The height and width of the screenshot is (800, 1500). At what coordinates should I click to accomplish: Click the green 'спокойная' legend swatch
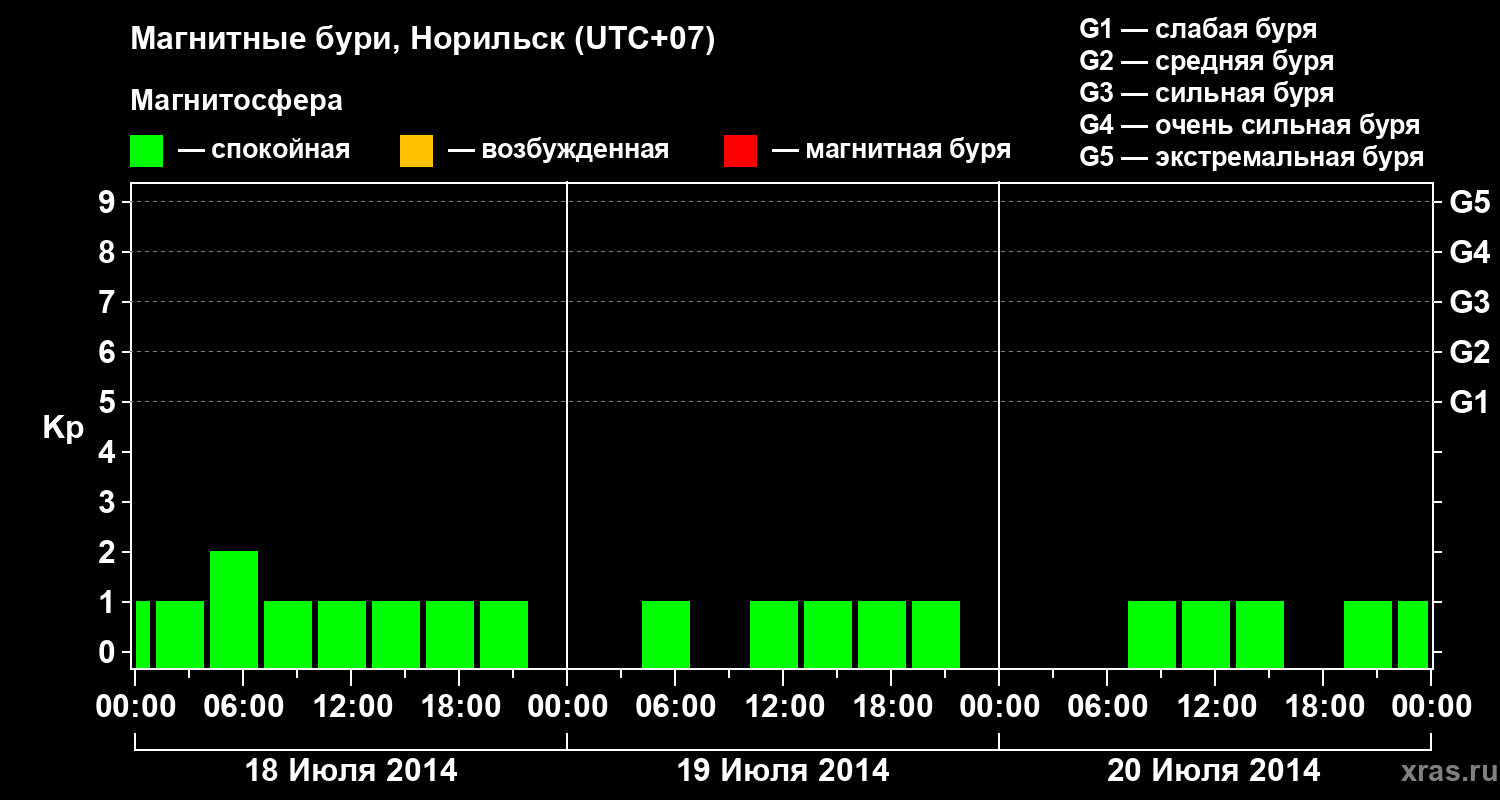tap(146, 151)
